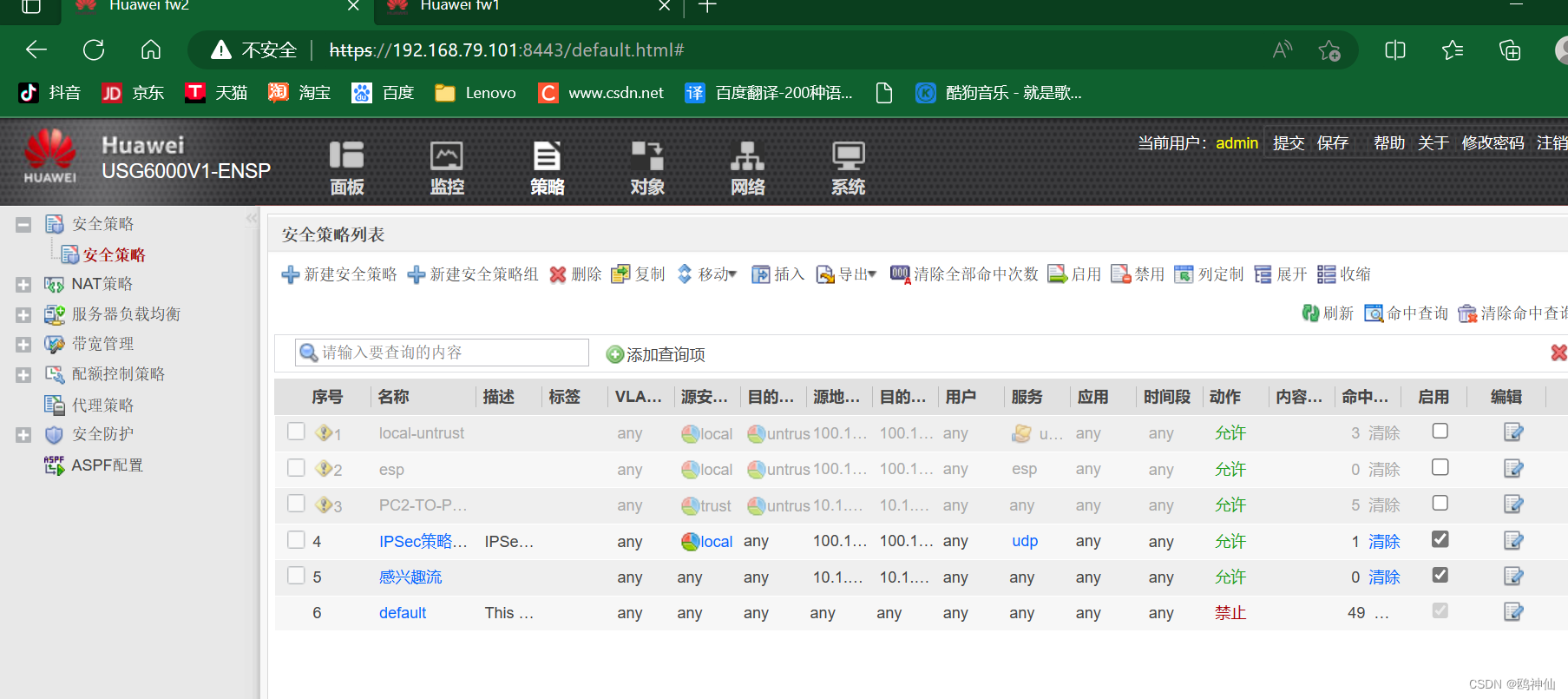Add page to favorites star icon
This screenshot has width=1568, height=699.
(1329, 50)
